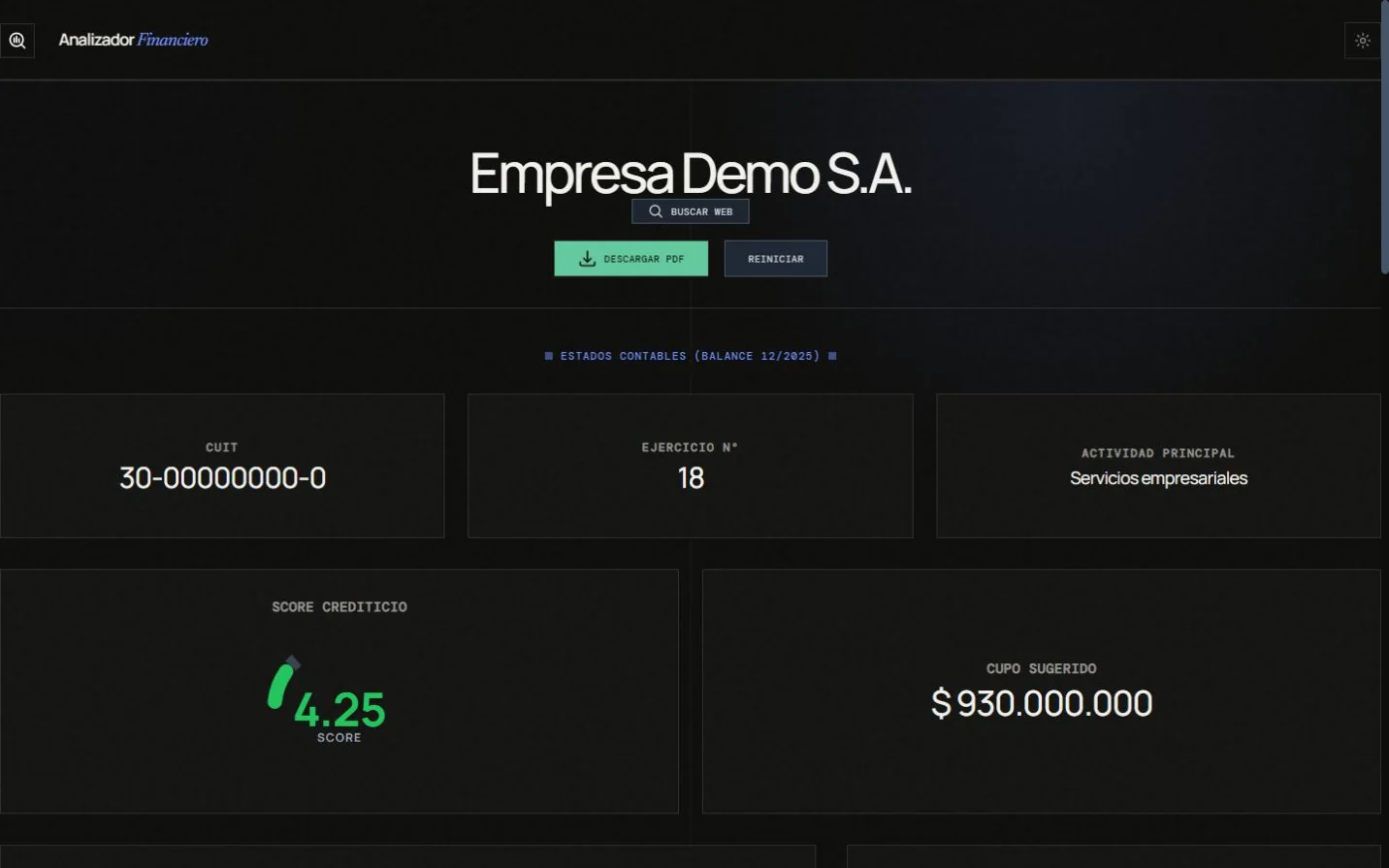This screenshot has width=1389, height=868.
Task: Click the Score Crediticio card title
Action: tap(339, 607)
